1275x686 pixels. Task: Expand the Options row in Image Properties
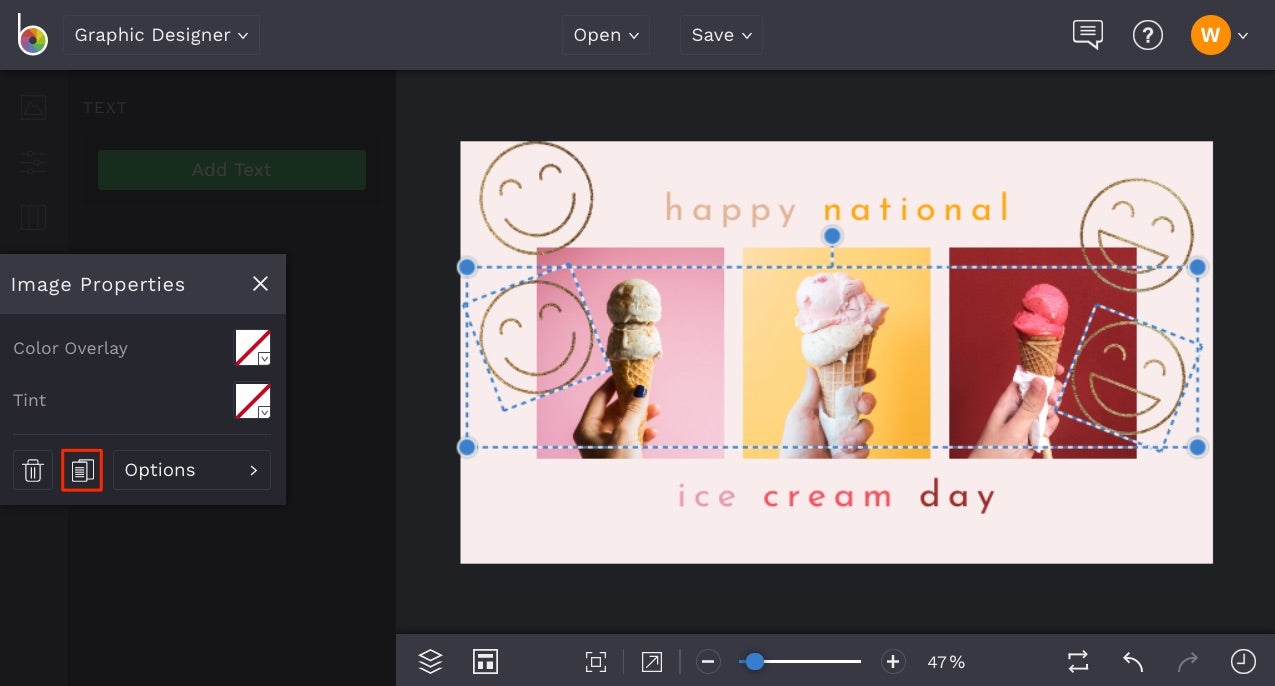click(x=191, y=470)
